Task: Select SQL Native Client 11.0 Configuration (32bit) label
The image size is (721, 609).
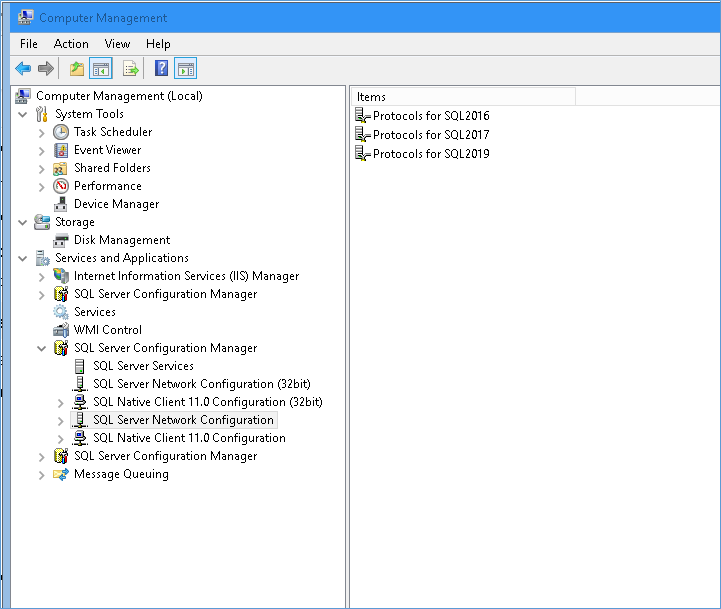Action: (208, 402)
